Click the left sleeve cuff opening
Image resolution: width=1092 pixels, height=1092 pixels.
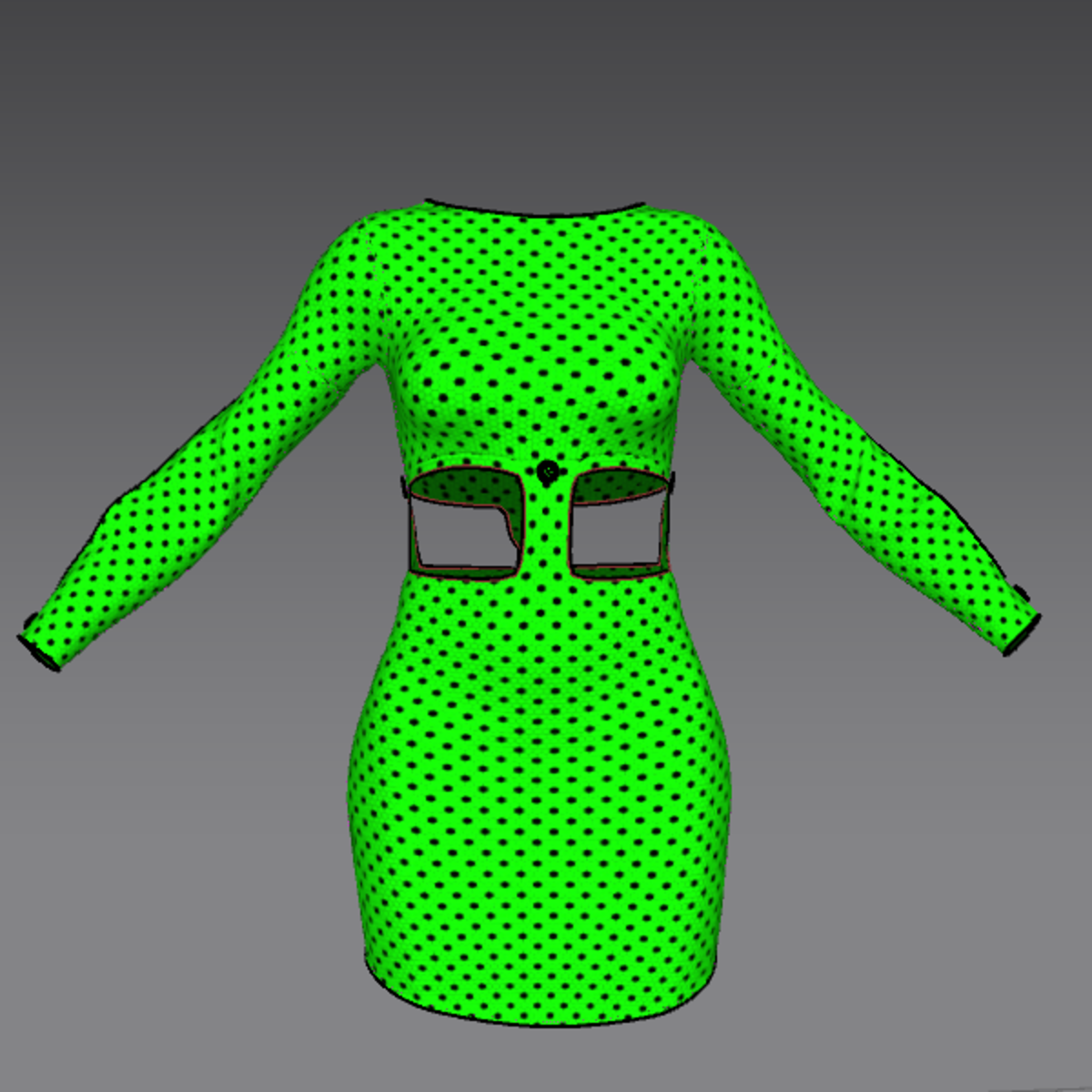pos(38,649)
